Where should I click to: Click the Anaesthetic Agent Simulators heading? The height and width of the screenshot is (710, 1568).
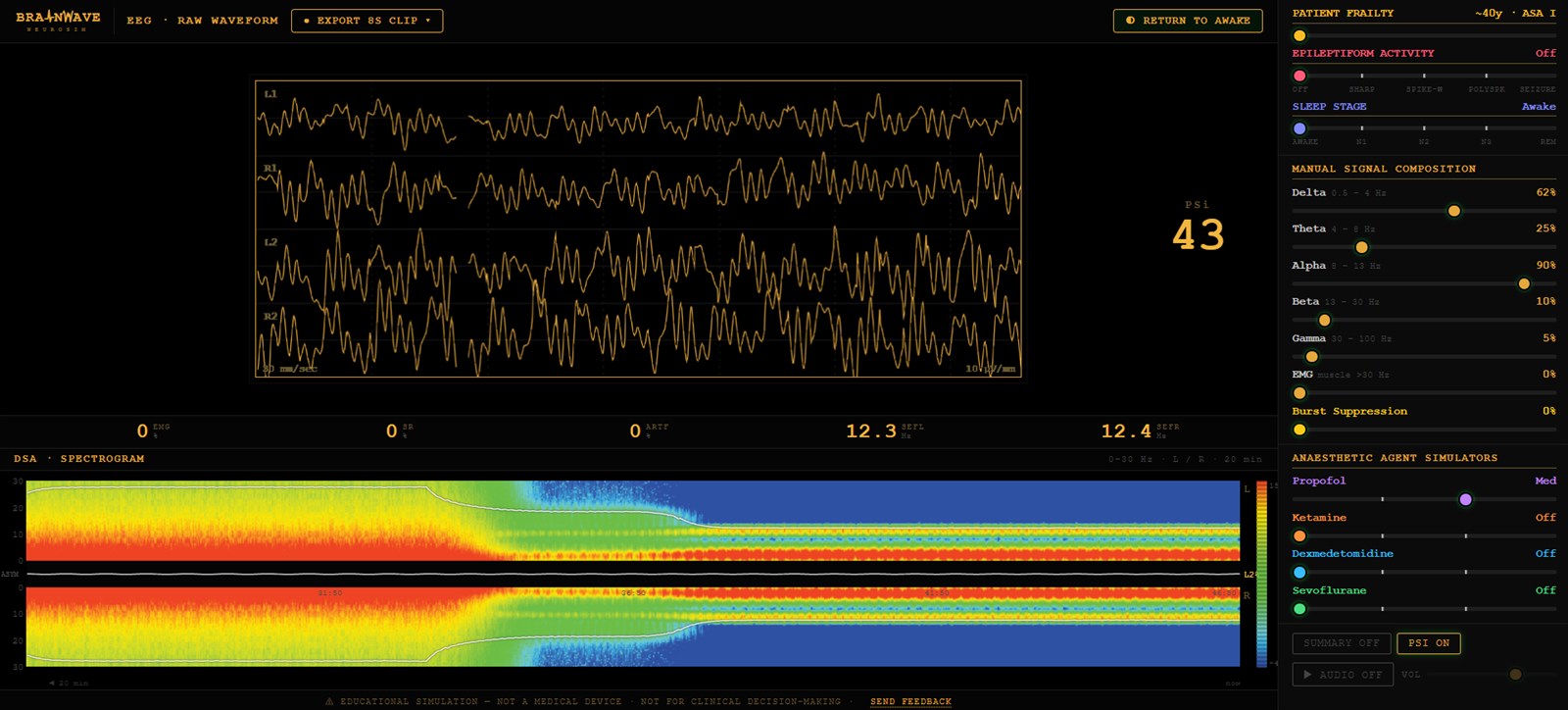(x=1395, y=458)
